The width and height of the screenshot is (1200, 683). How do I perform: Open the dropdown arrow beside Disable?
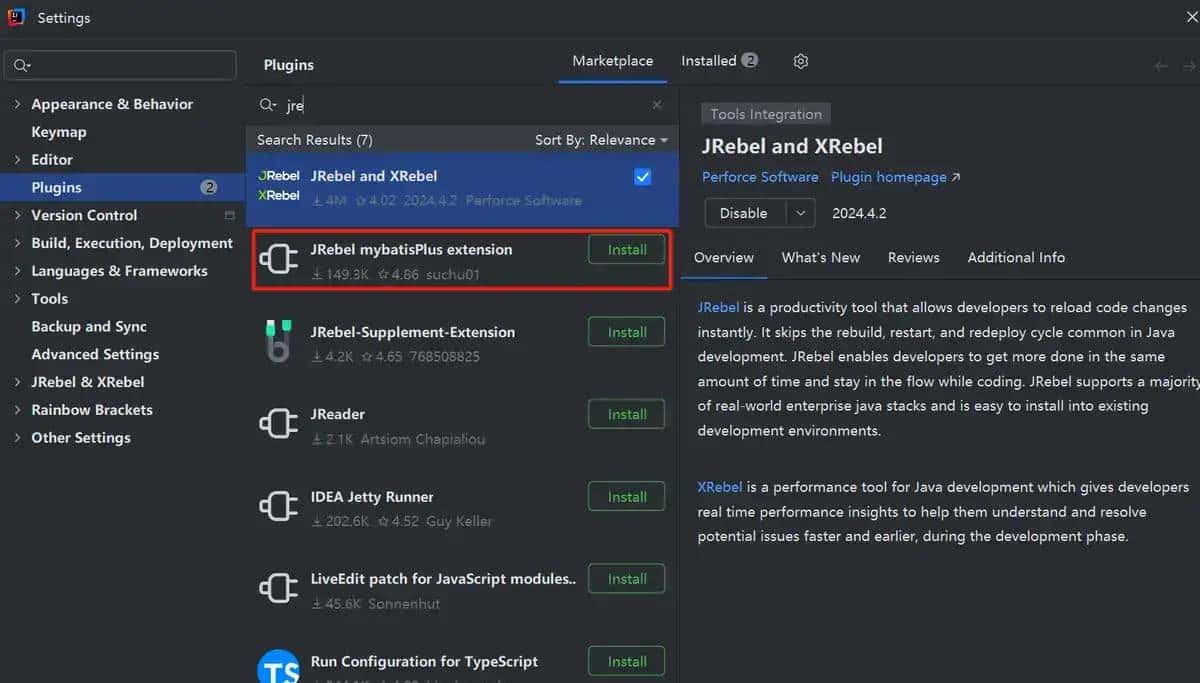point(800,213)
